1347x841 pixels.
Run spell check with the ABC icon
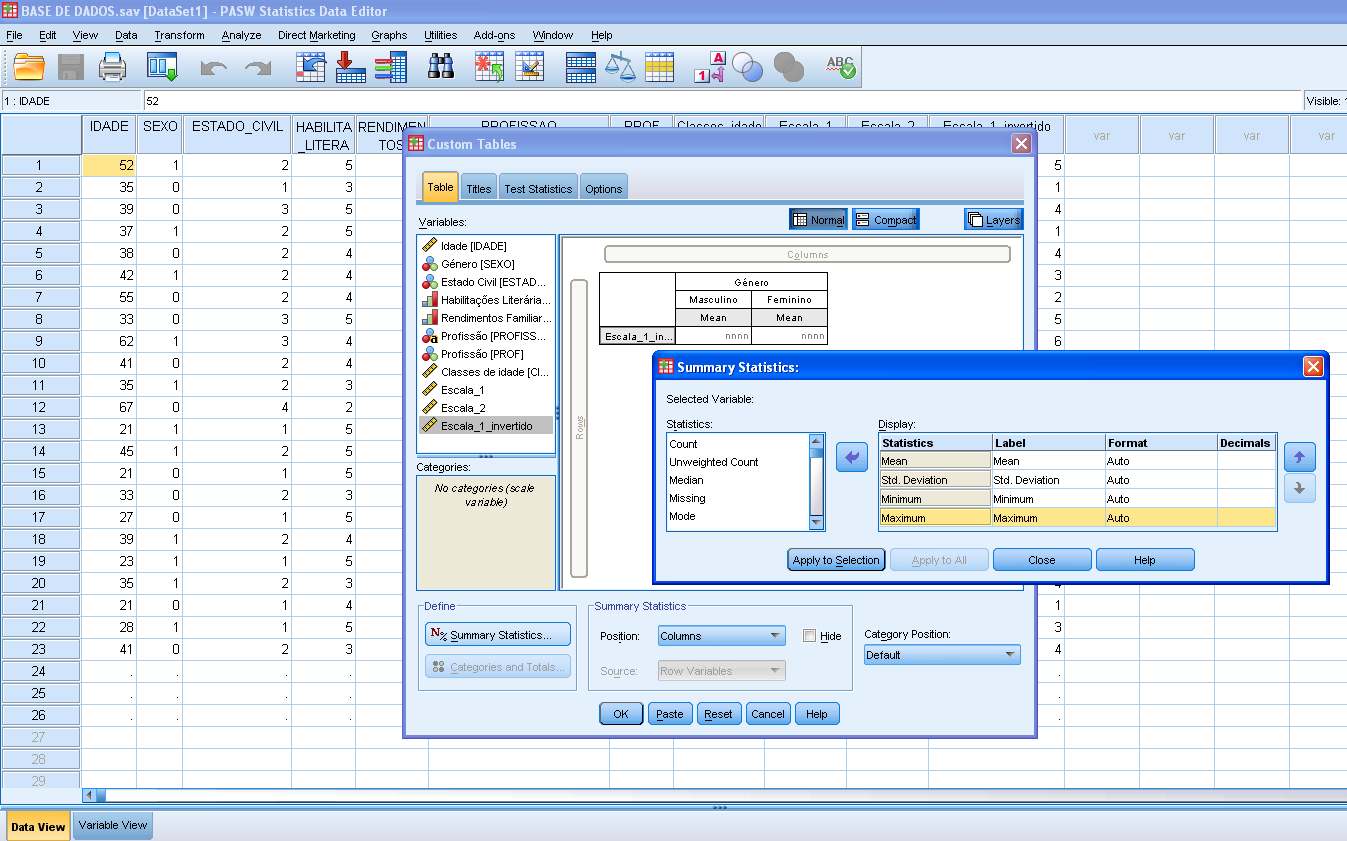click(x=840, y=66)
